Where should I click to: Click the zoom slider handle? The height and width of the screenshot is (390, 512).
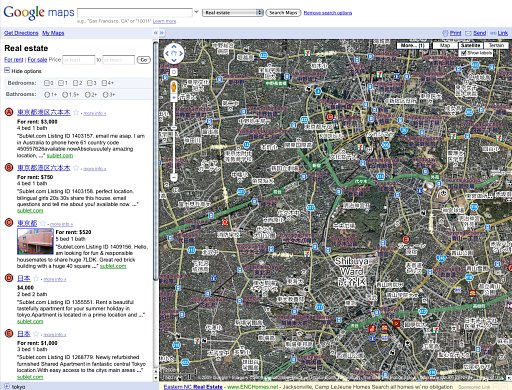[x=174, y=128]
